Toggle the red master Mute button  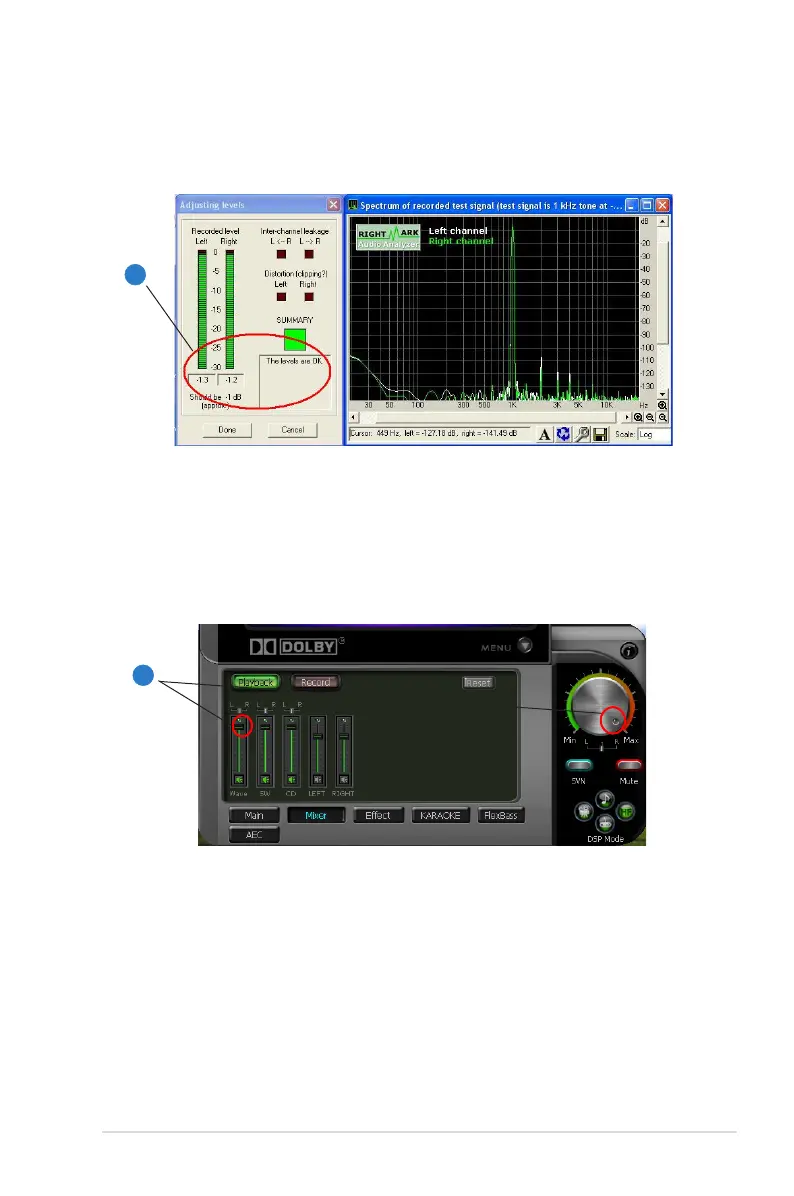tap(628, 765)
